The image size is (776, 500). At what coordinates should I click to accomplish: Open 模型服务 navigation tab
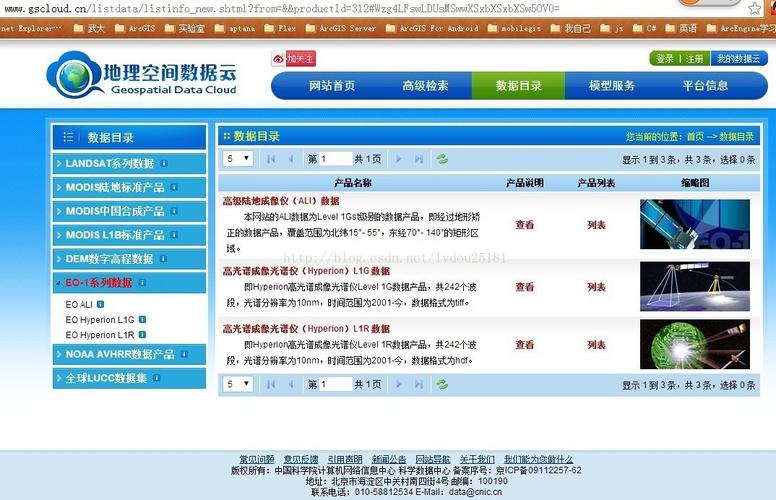tap(612, 86)
